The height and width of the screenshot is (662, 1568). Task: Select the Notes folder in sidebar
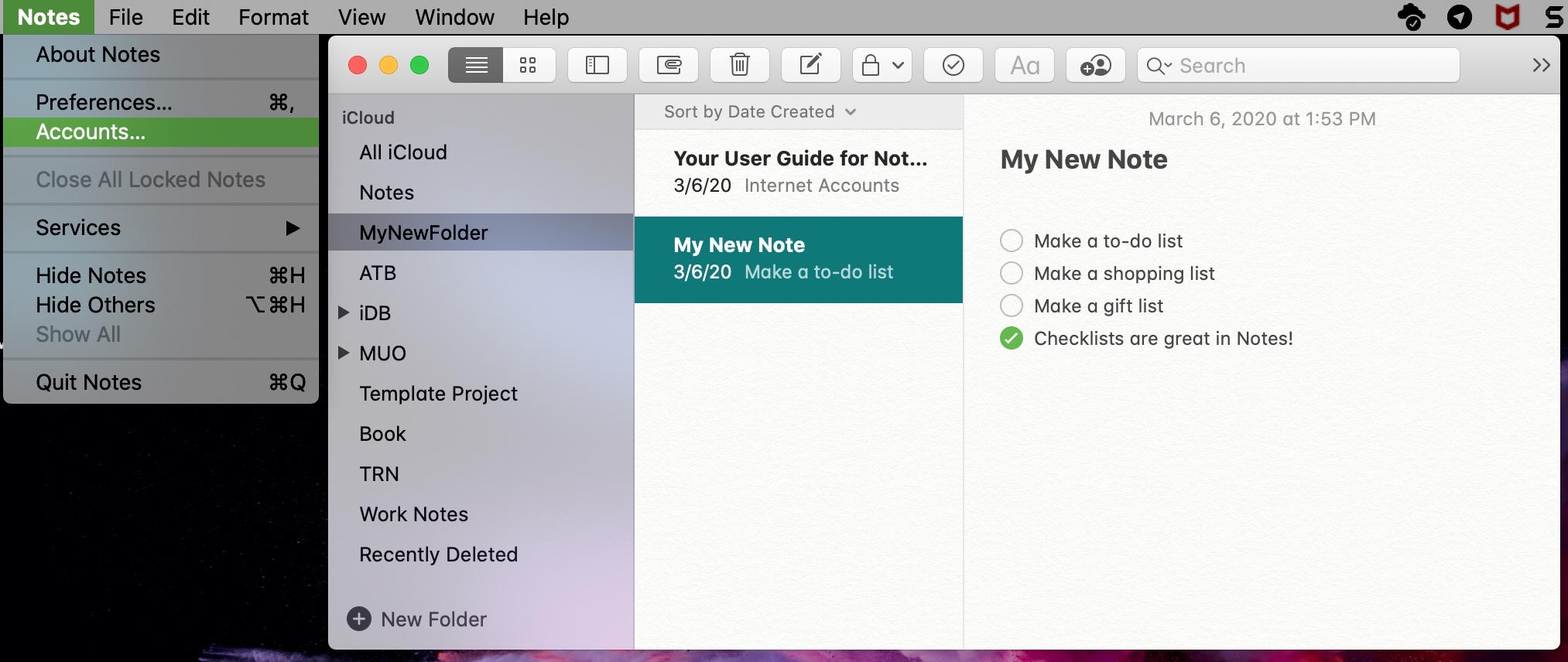point(481,193)
